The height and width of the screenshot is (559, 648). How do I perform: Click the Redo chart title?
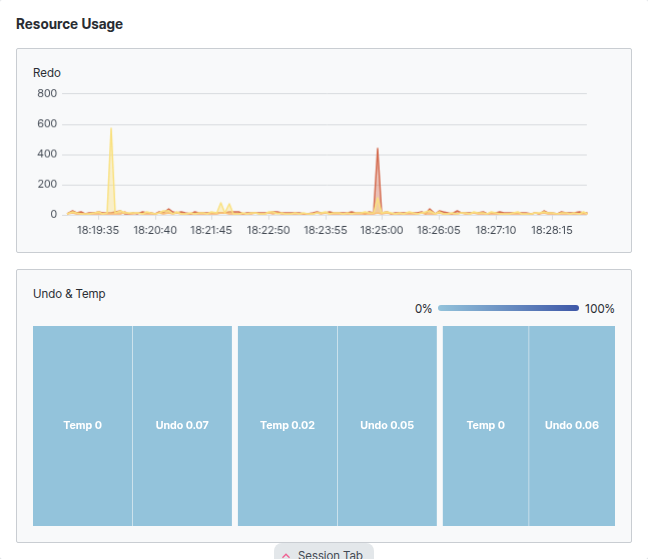pos(47,73)
